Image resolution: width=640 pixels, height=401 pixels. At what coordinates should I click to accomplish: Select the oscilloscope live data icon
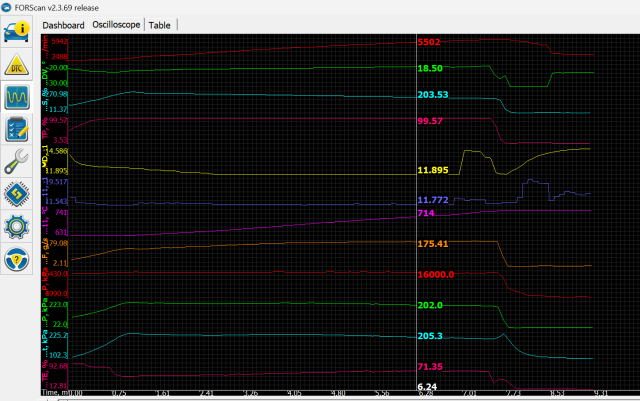(17, 97)
